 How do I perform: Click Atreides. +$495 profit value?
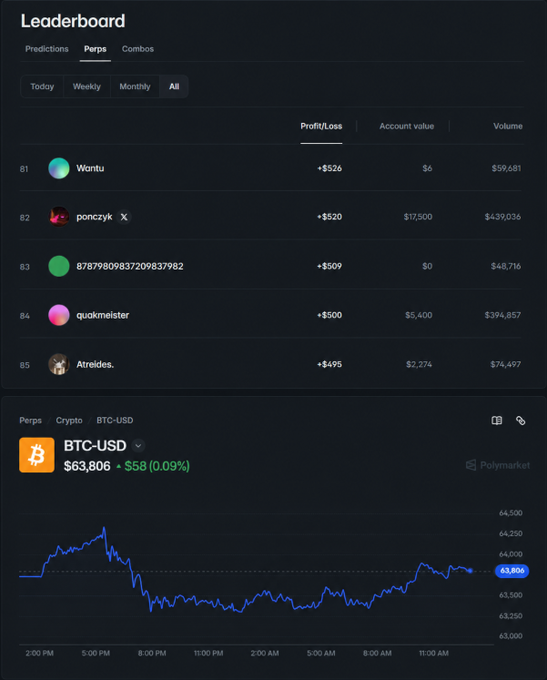coord(329,364)
